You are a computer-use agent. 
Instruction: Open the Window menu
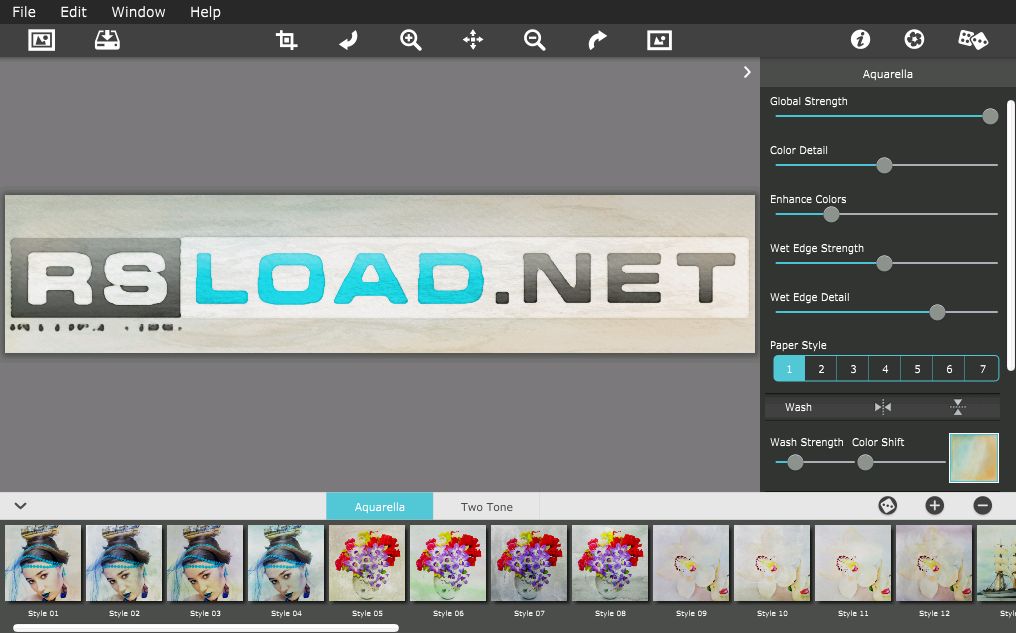[x=138, y=12]
